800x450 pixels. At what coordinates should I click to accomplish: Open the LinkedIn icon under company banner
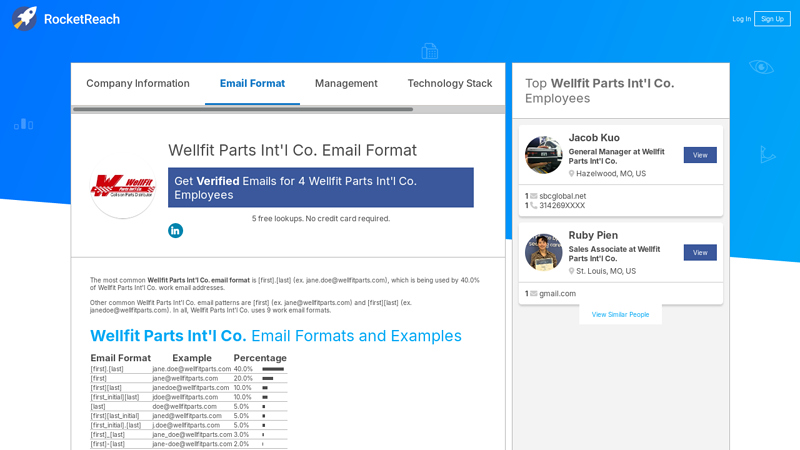(176, 231)
